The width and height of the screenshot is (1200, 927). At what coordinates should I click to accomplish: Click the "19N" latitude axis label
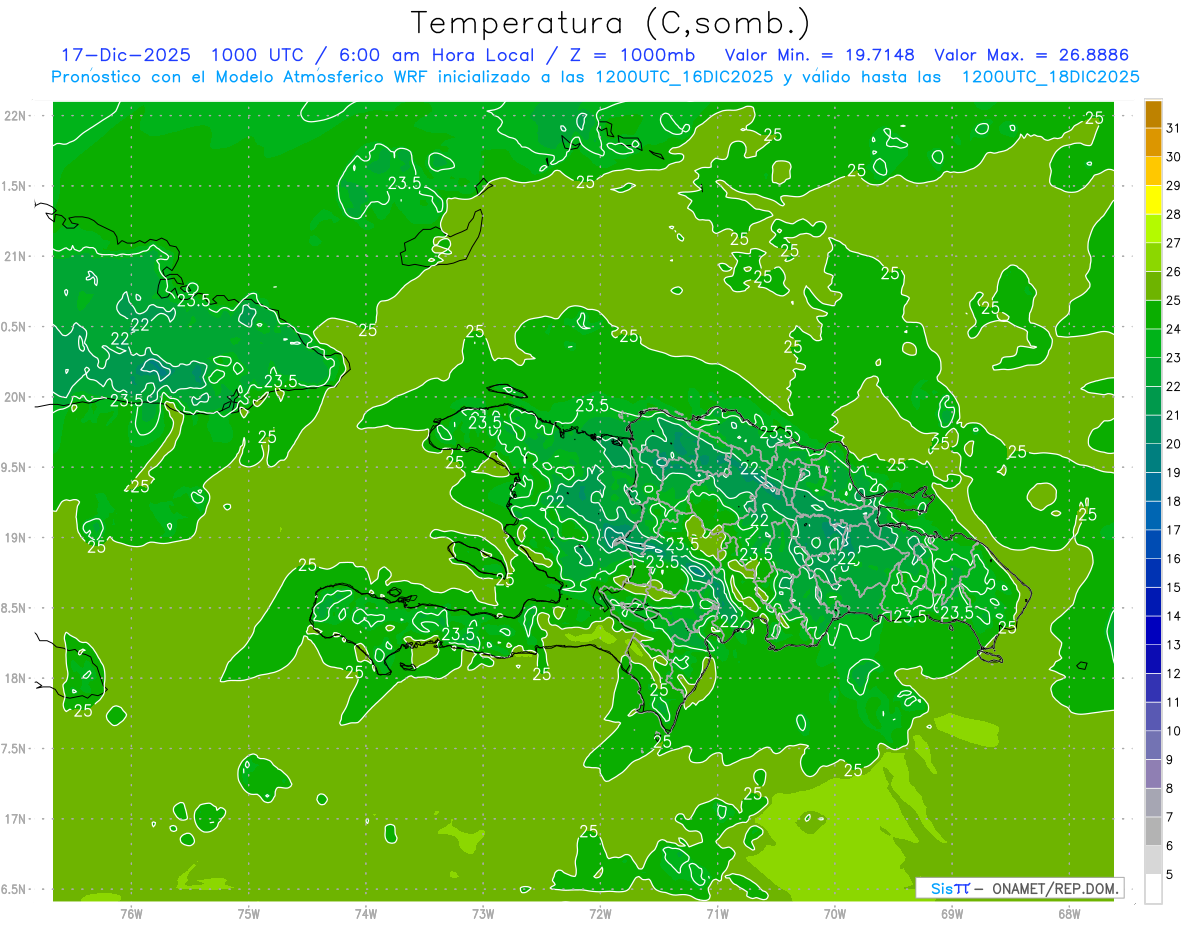15,538
